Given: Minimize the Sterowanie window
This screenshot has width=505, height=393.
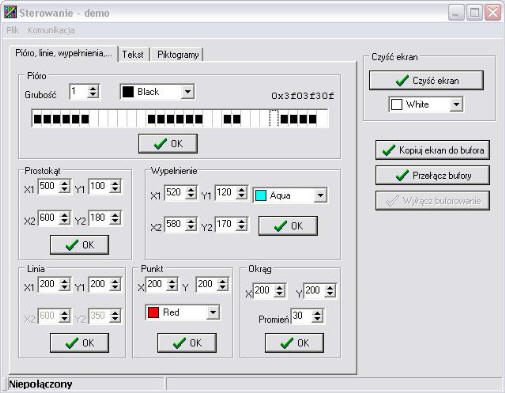Looking at the screenshot, I should [456, 13].
